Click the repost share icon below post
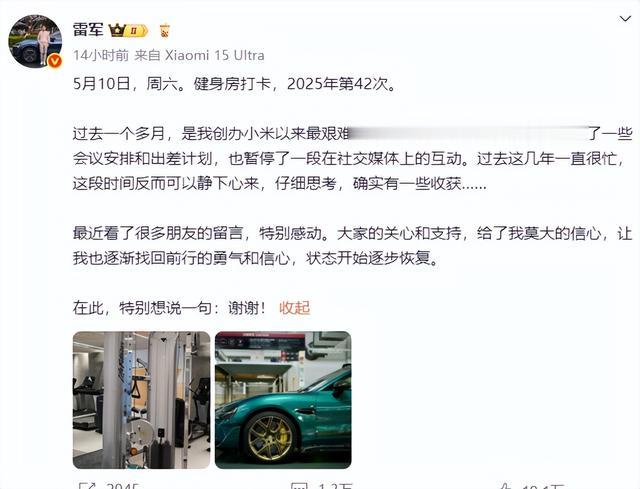The height and width of the screenshot is (489, 640). [87, 486]
